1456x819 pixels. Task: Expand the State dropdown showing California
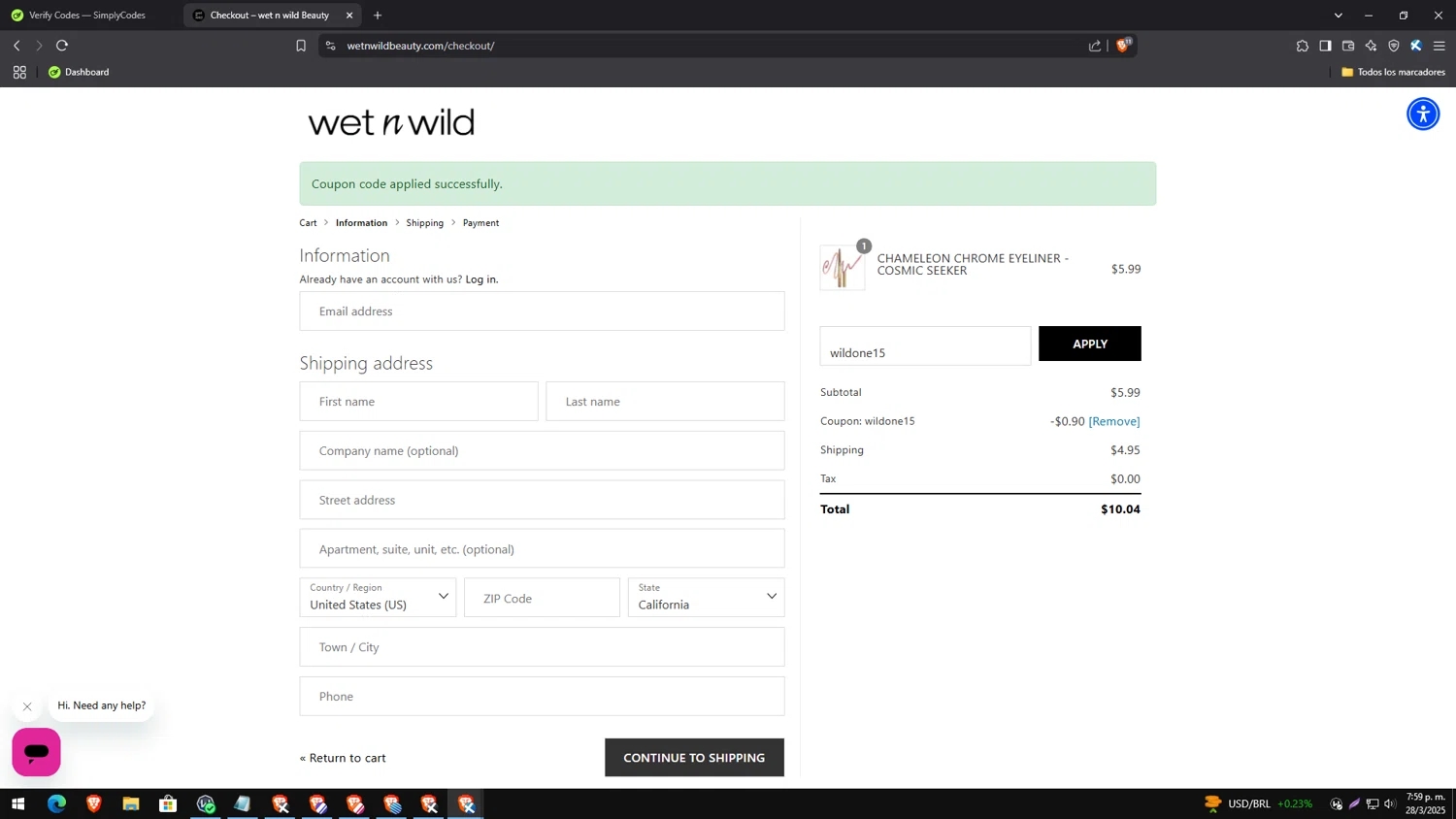(706, 598)
